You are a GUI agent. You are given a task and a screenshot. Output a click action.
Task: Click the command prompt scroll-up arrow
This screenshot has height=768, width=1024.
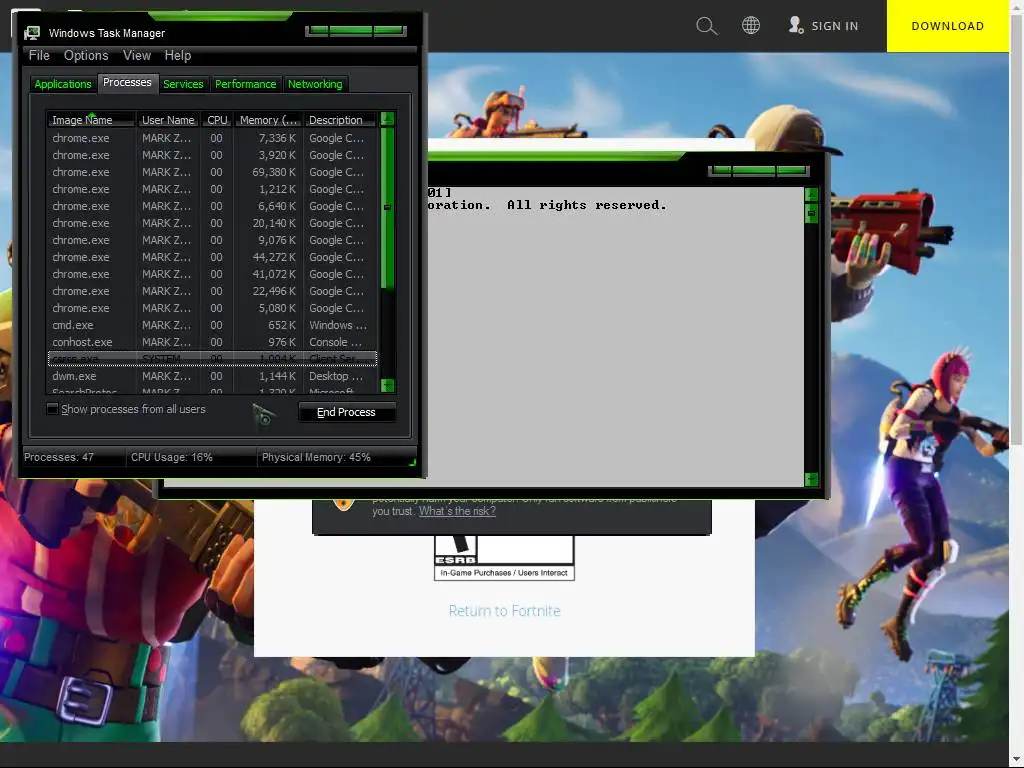[811, 195]
